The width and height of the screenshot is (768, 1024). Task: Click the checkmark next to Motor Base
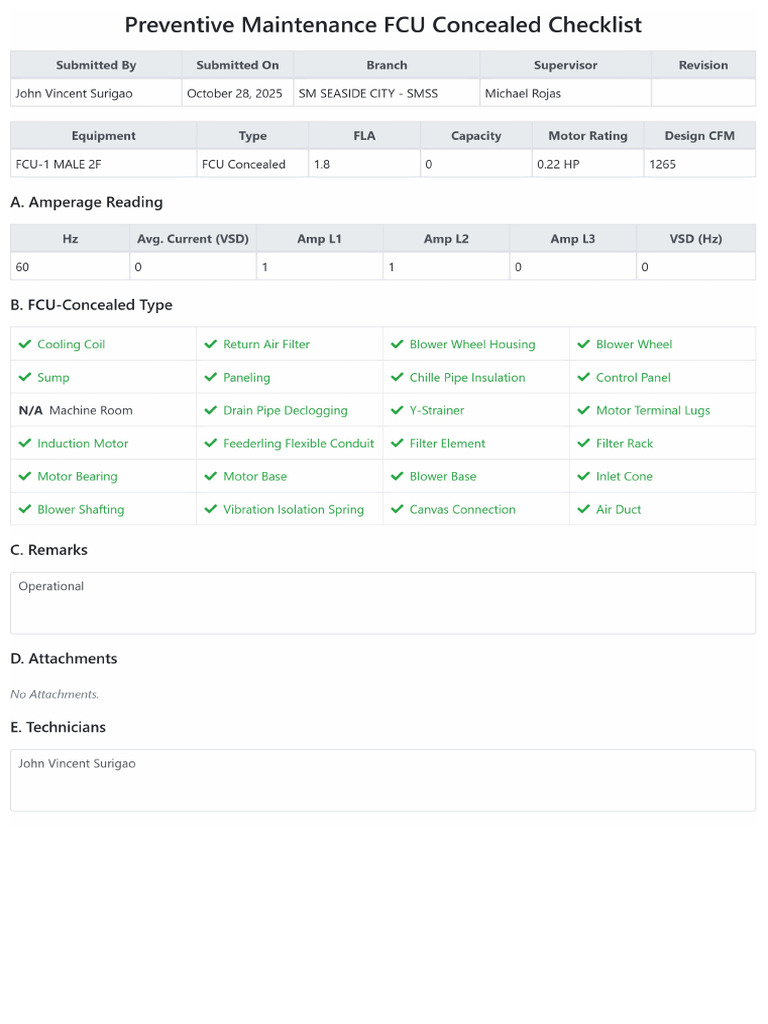coord(211,476)
